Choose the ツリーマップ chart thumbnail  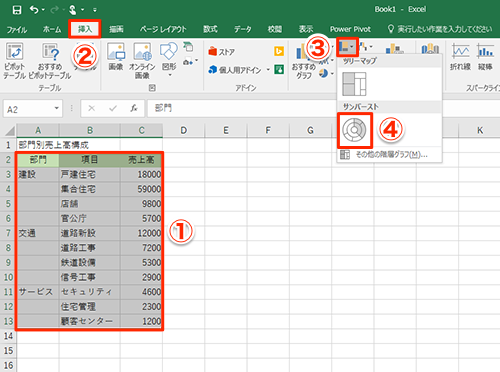point(354,84)
